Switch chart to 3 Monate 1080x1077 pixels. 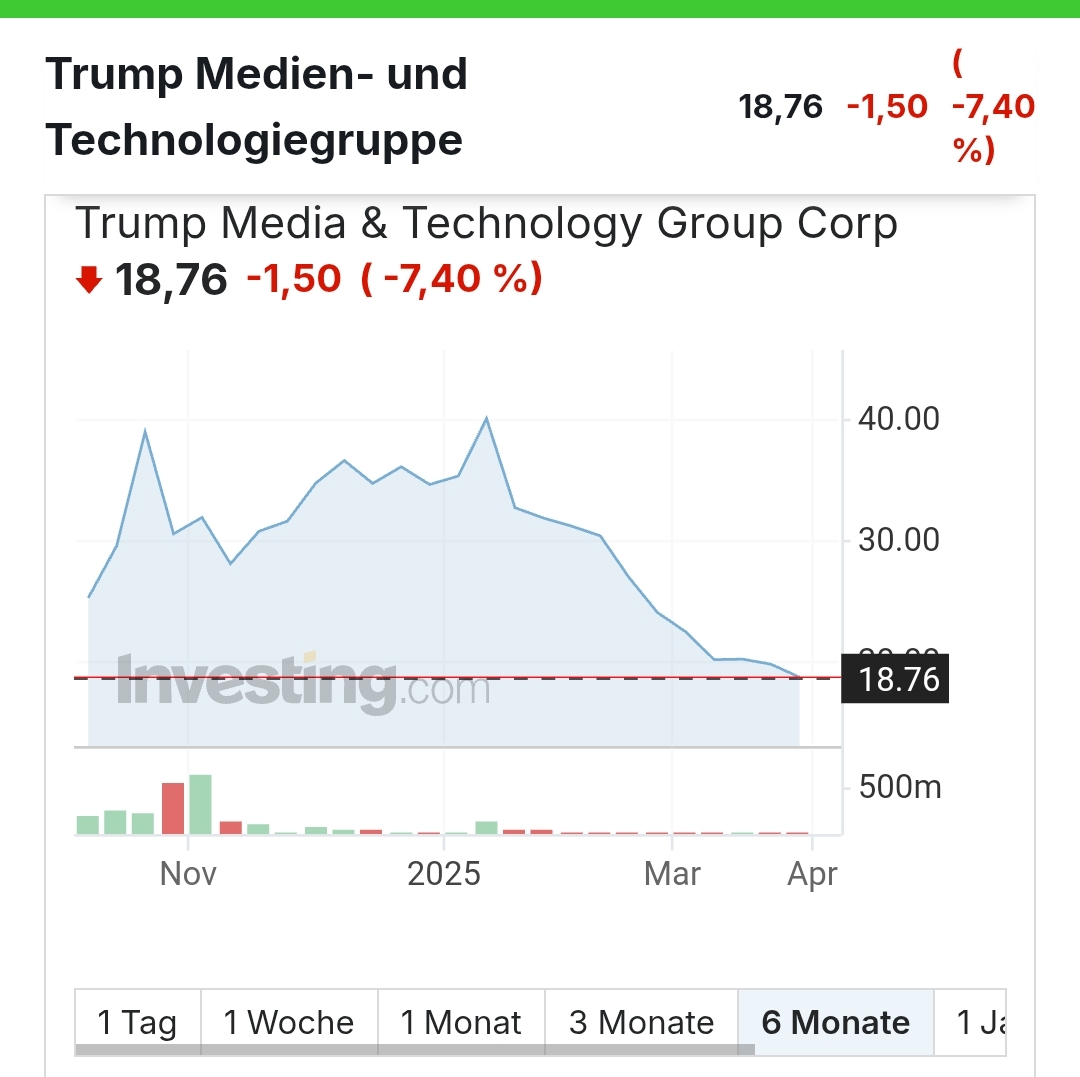click(641, 1022)
